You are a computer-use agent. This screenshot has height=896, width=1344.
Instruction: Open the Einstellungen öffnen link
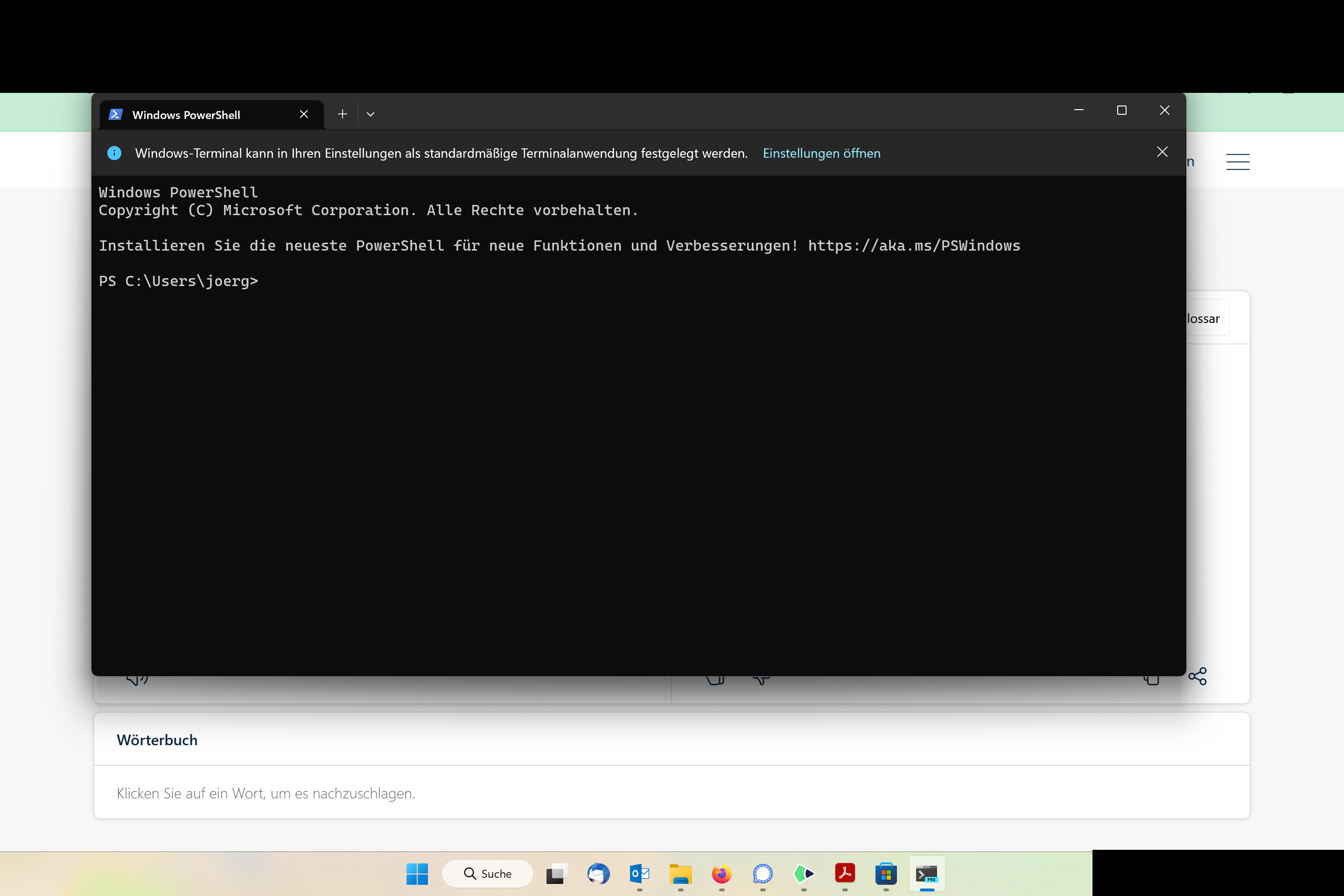coord(821,153)
